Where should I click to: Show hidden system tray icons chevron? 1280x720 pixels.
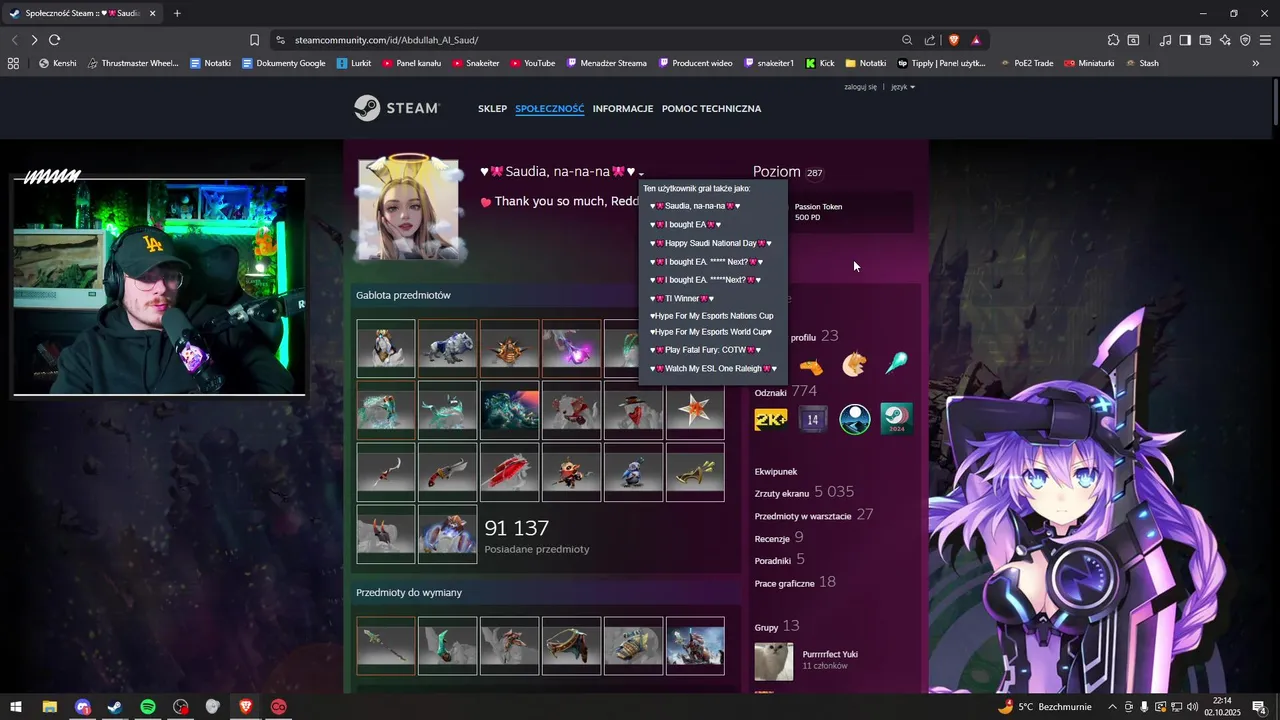pyautogui.click(x=1112, y=707)
